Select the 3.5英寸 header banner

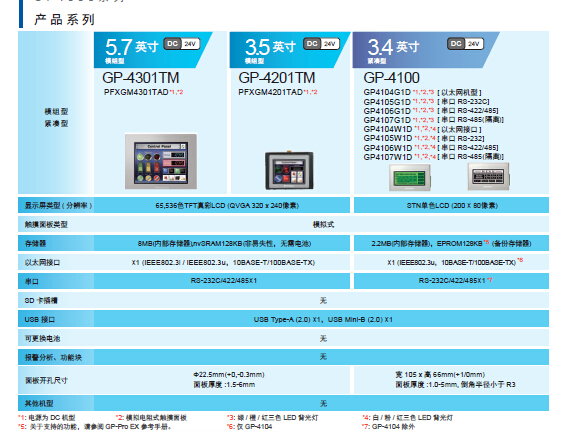point(290,50)
